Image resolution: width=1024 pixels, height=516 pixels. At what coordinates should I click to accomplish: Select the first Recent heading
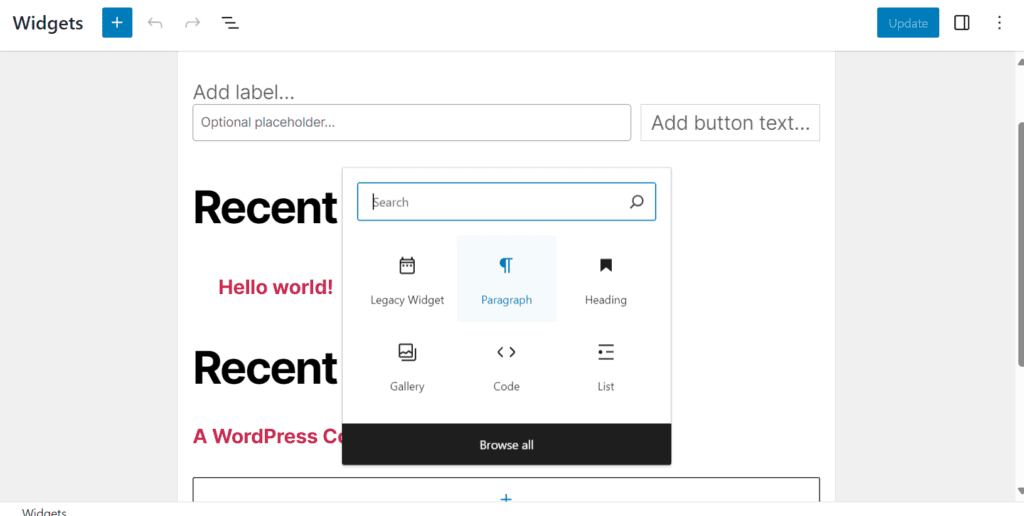pos(265,208)
